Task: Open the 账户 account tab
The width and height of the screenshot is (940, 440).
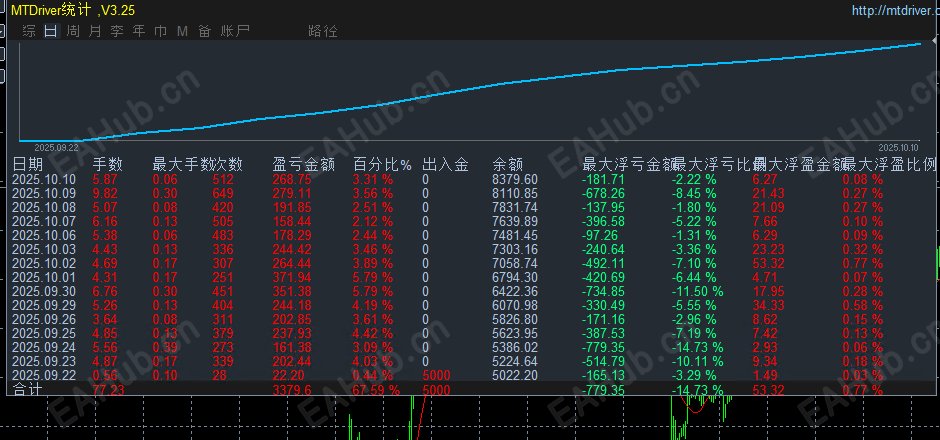Action: (234, 31)
